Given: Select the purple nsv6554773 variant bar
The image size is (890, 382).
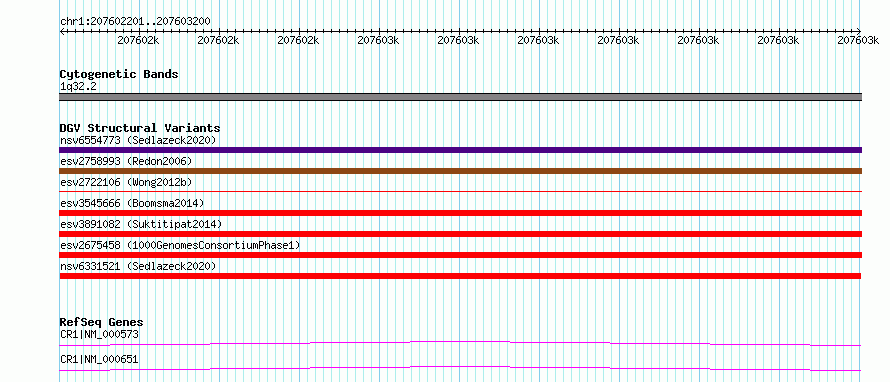Looking at the screenshot, I should coord(460,150).
